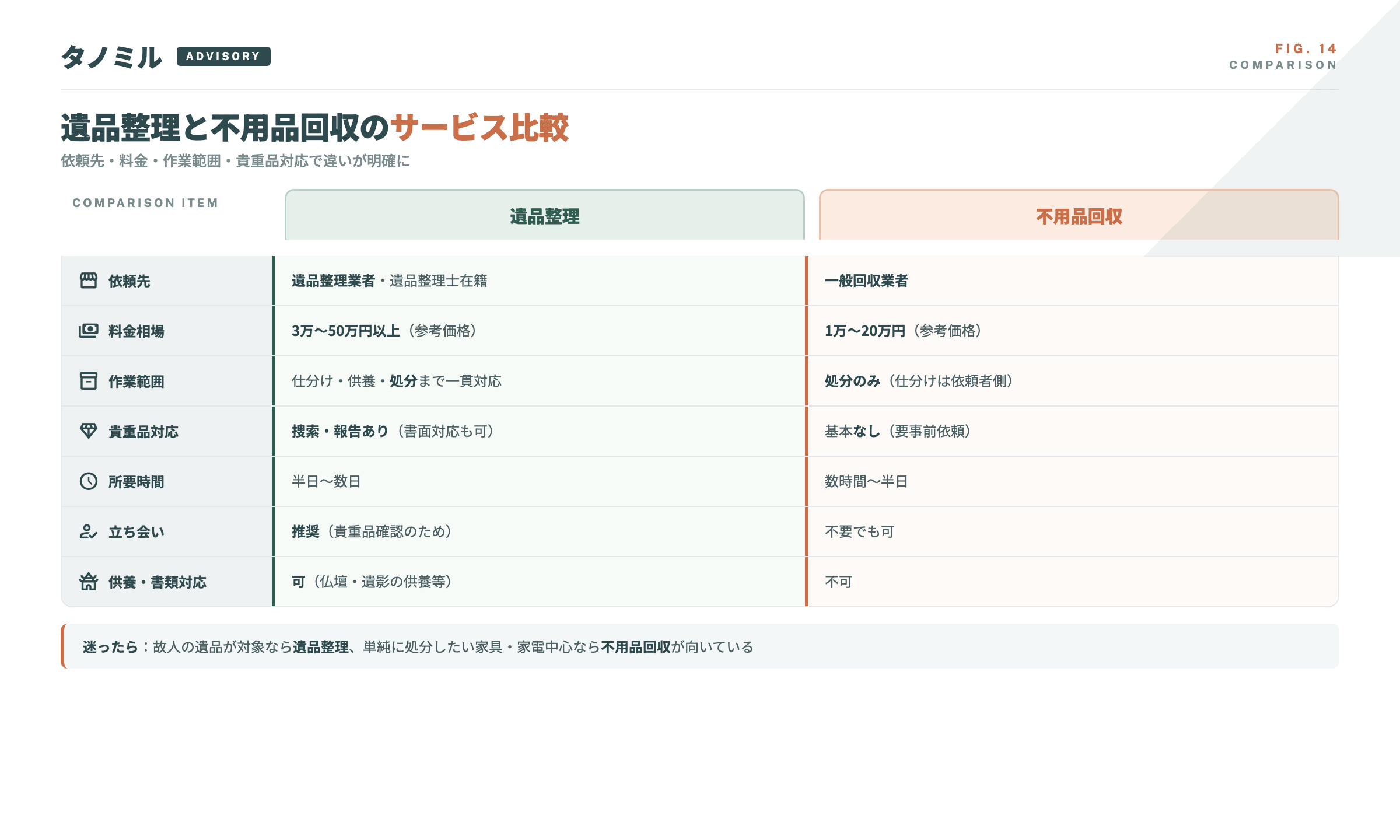The height and width of the screenshot is (840, 1400).
Task: Click the 不要でも可 cell
Action: (x=859, y=531)
